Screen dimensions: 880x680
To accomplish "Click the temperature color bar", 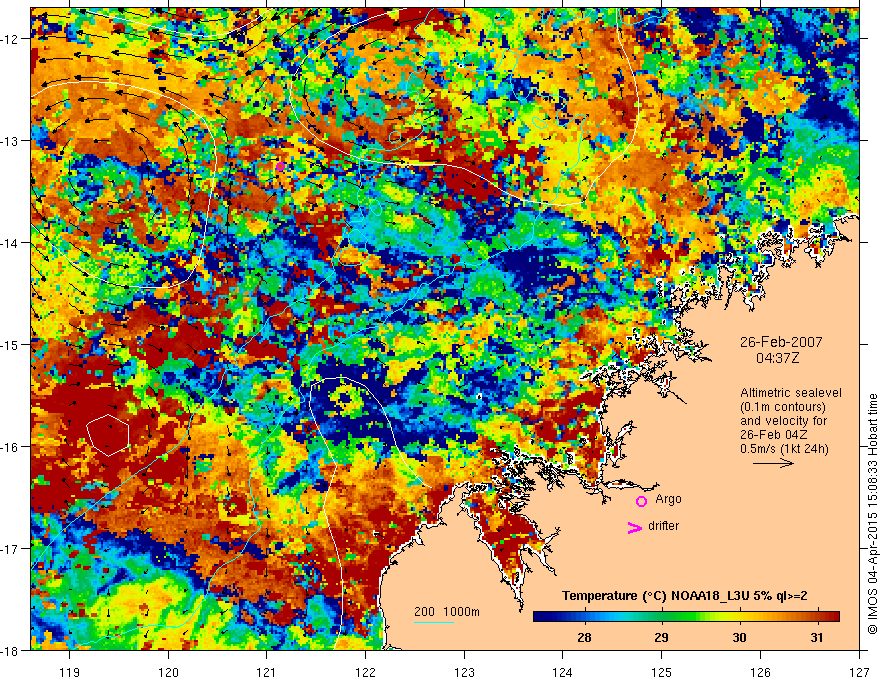I will (x=686, y=616).
